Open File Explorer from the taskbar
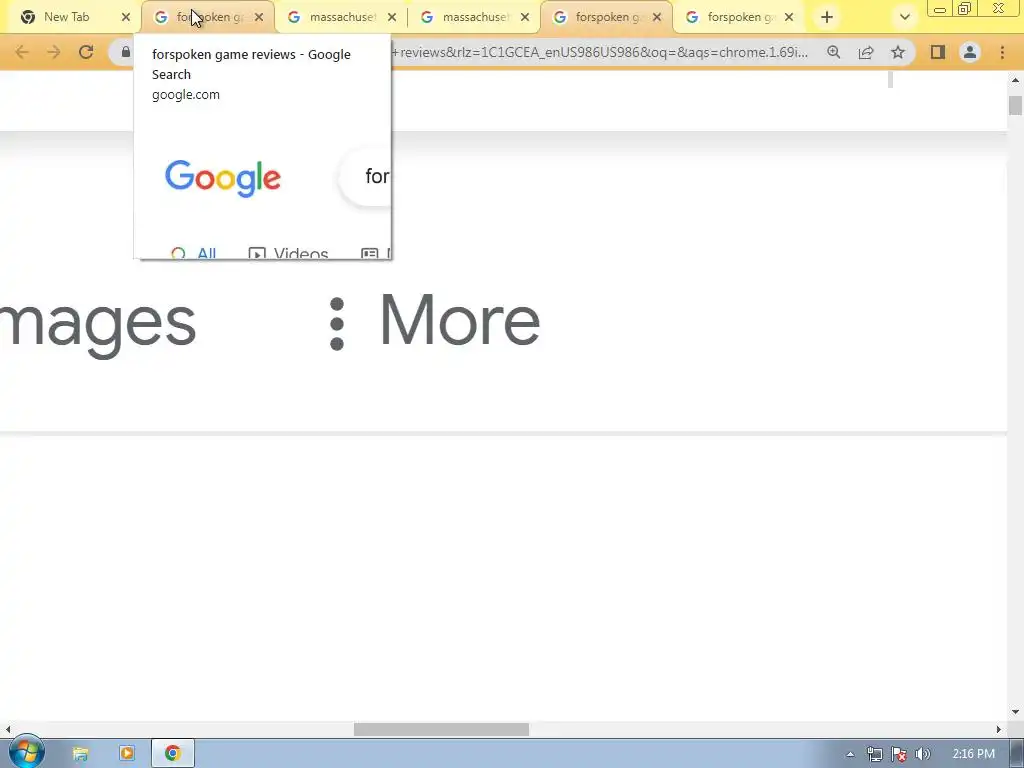 (x=80, y=754)
